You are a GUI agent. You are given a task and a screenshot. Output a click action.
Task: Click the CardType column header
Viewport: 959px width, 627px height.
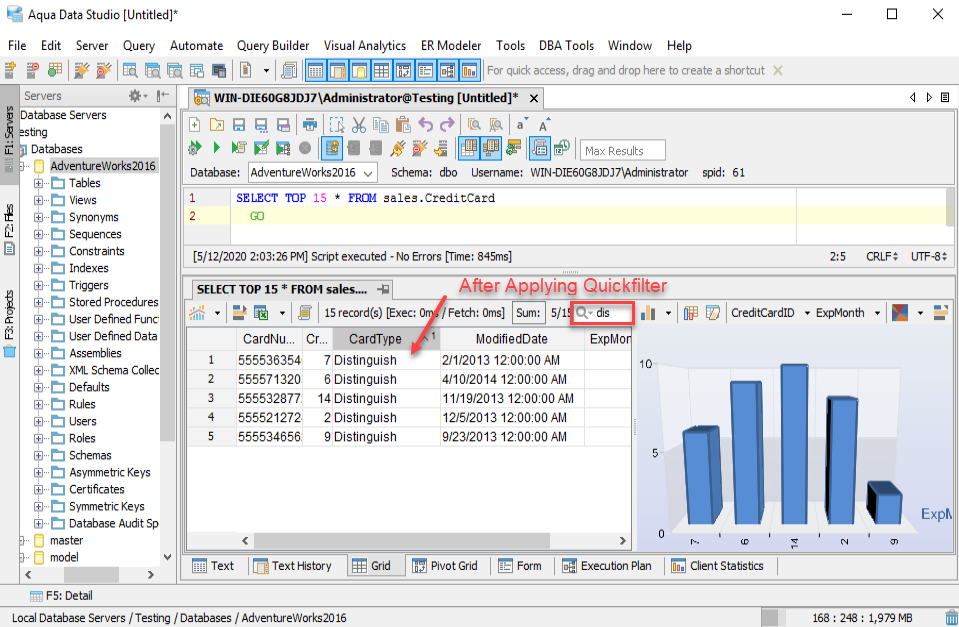(375, 339)
